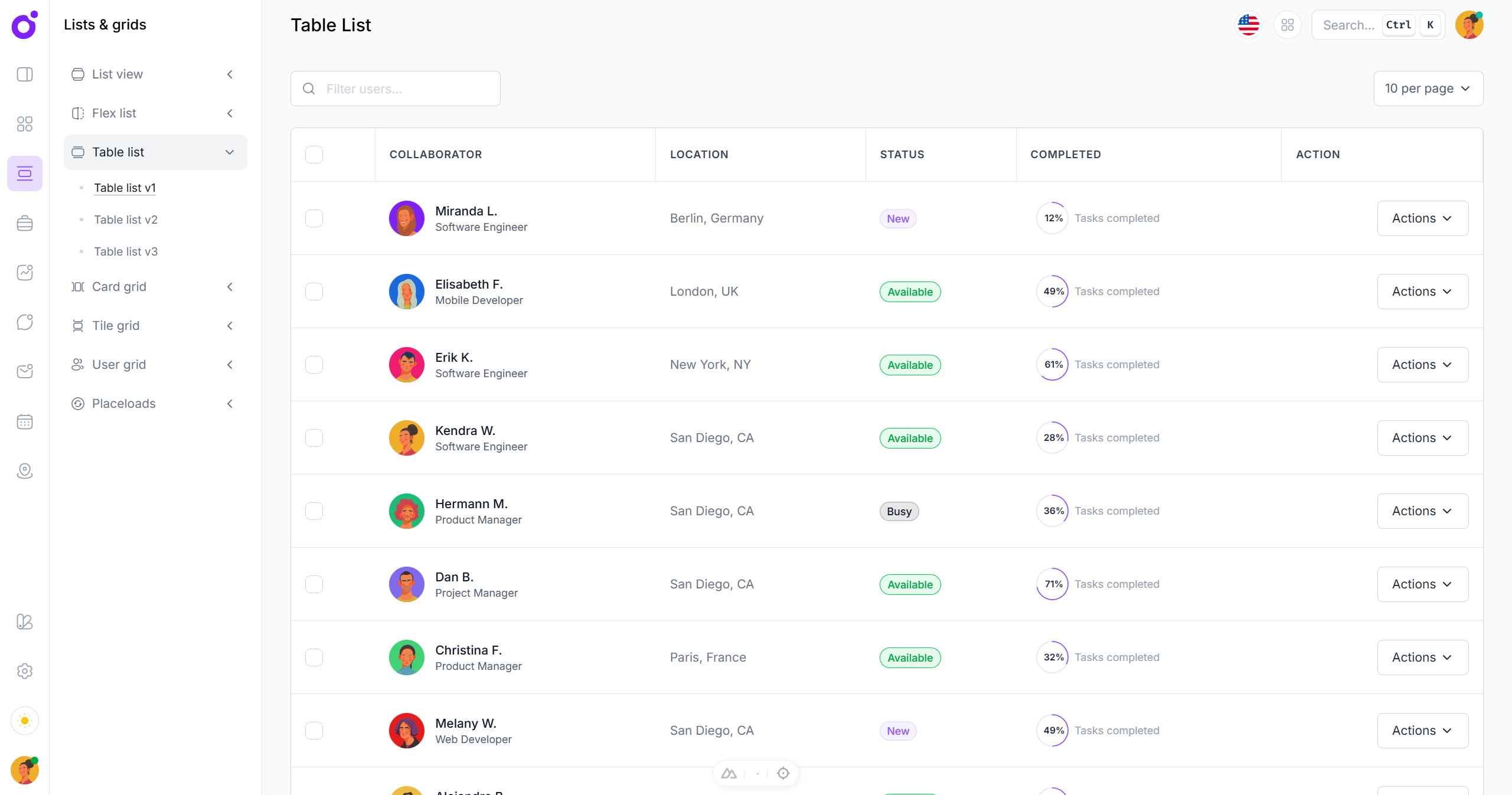
Task: Open the calendar icon in left rail
Action: tap(25, 421)
